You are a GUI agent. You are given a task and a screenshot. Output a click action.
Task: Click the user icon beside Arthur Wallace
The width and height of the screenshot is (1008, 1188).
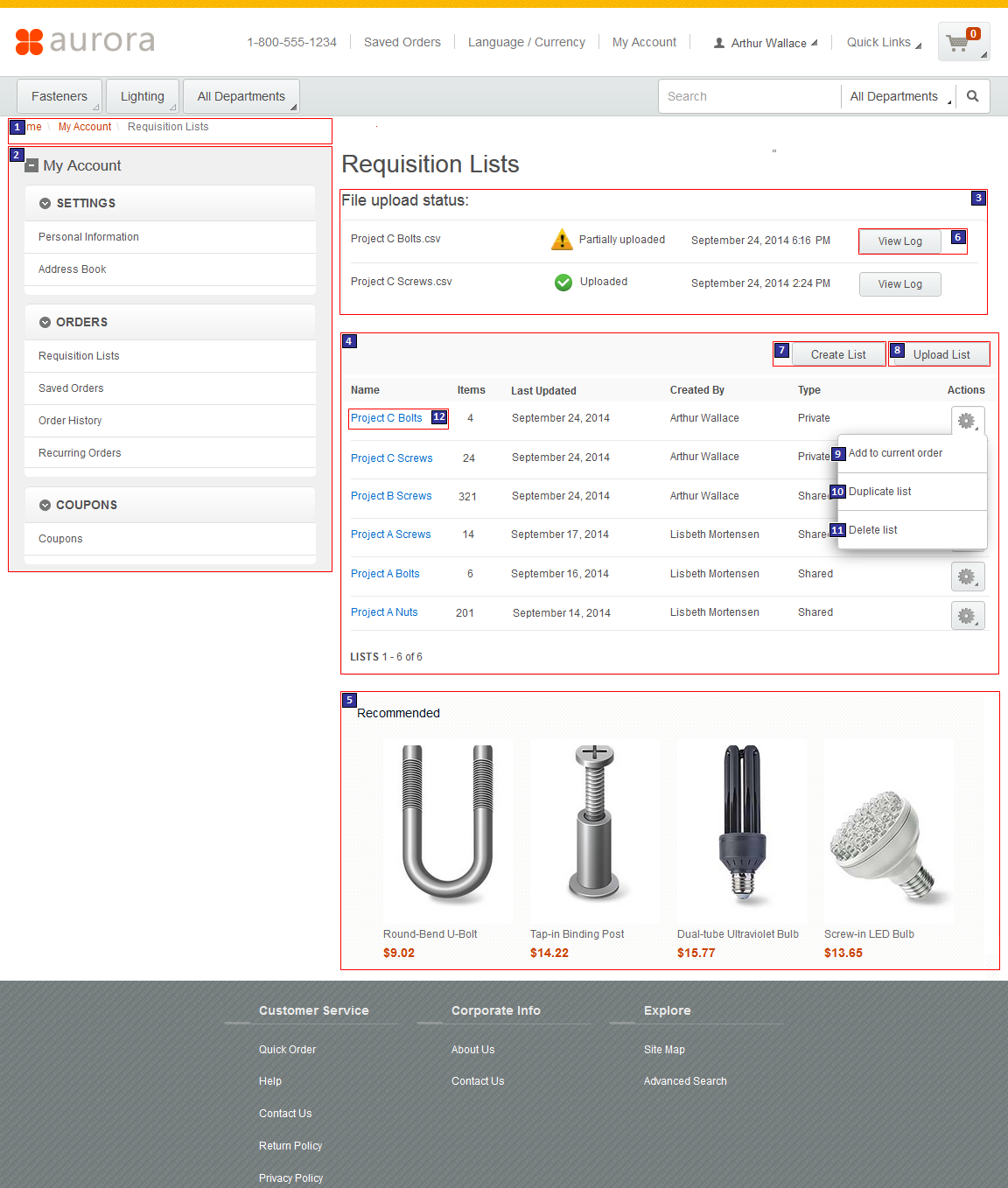(717, 42)
